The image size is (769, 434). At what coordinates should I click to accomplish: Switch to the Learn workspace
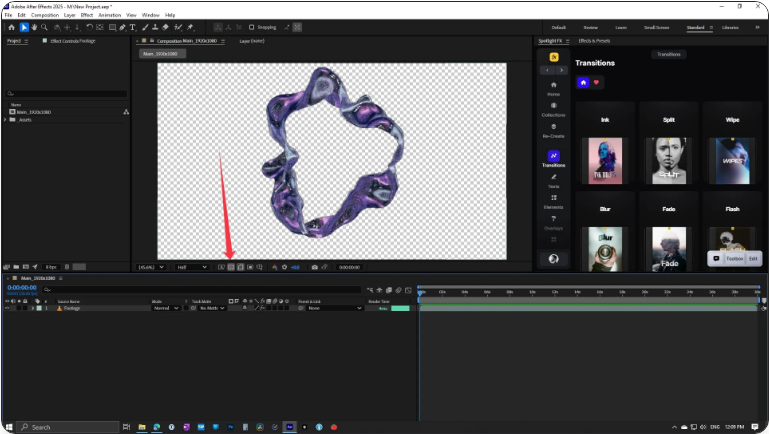click(621, 27)
